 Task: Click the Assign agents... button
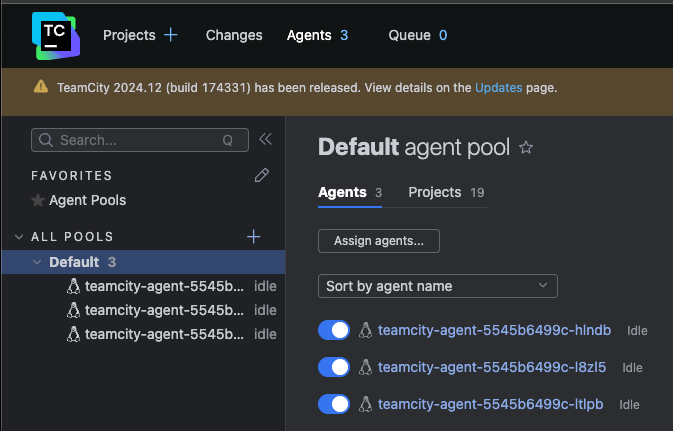379,241
